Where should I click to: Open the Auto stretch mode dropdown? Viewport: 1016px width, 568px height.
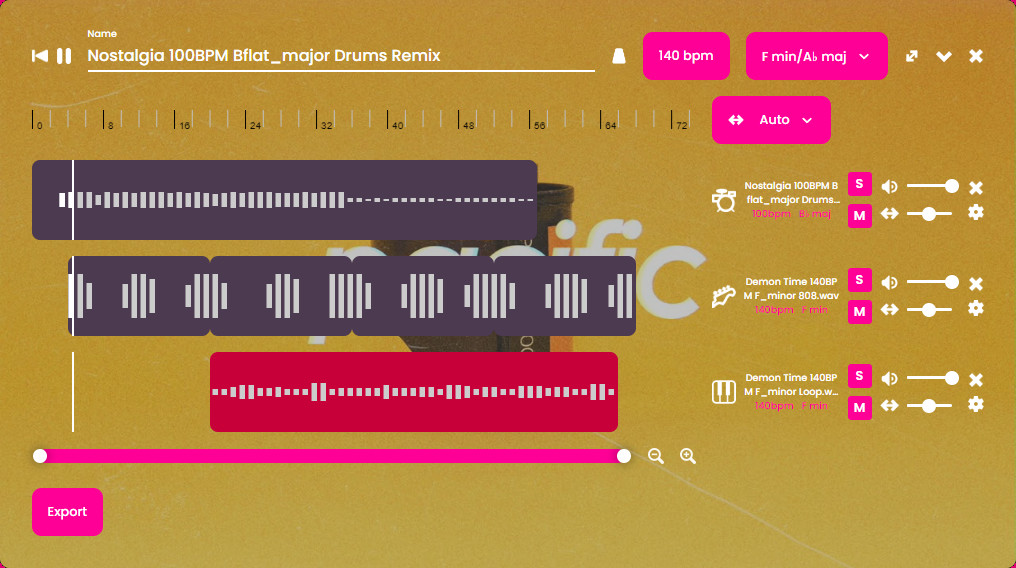point(771,120)
